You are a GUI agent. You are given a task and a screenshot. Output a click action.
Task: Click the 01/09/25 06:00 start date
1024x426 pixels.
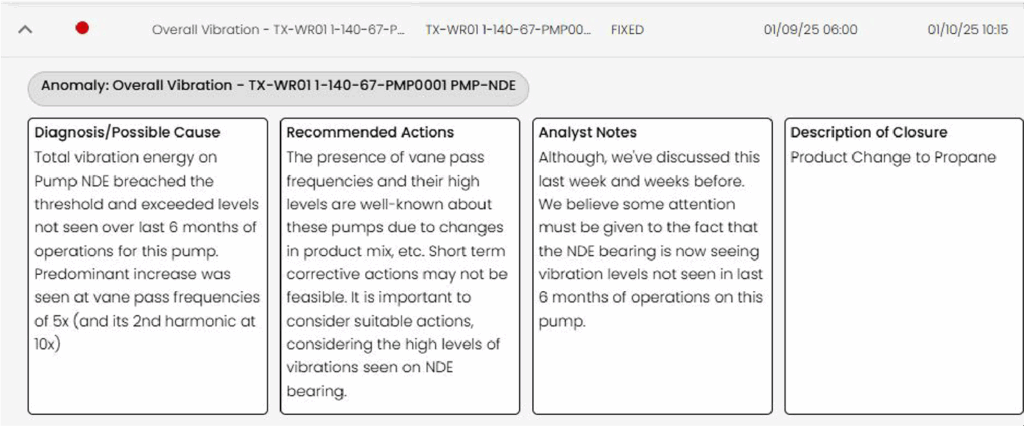pyautogui.click(x=810, y=30)
